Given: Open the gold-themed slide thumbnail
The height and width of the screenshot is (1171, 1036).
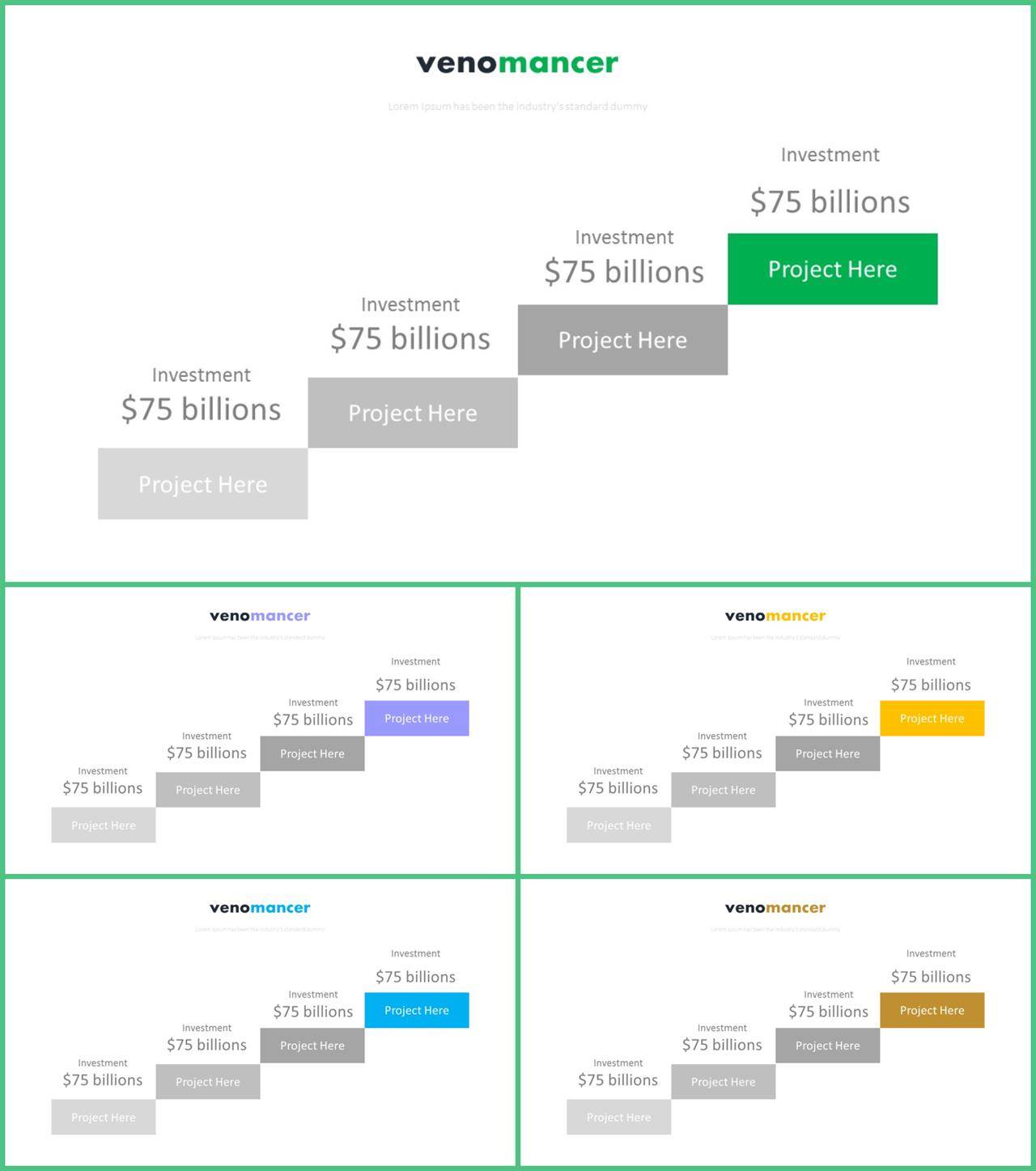Looking at the screenshot, I should [775, 1023].
